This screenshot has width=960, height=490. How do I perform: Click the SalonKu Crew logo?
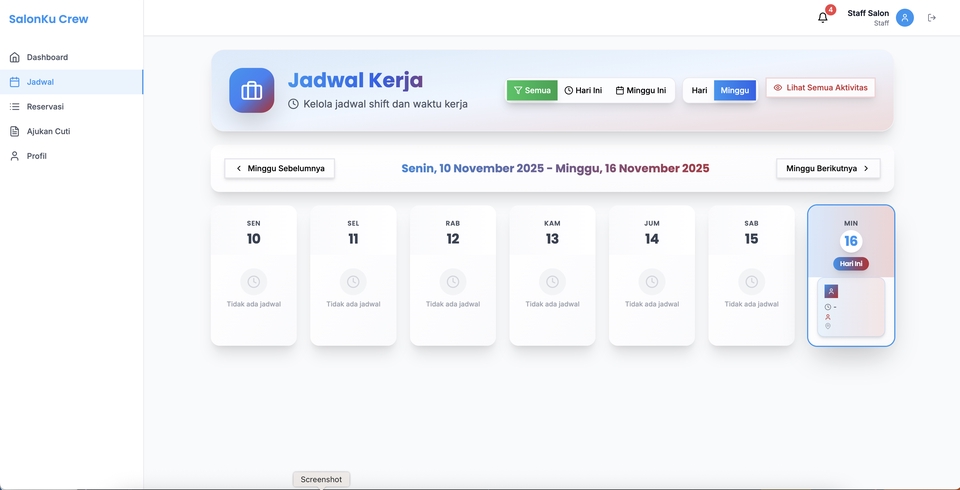click(x=48, y=19)
